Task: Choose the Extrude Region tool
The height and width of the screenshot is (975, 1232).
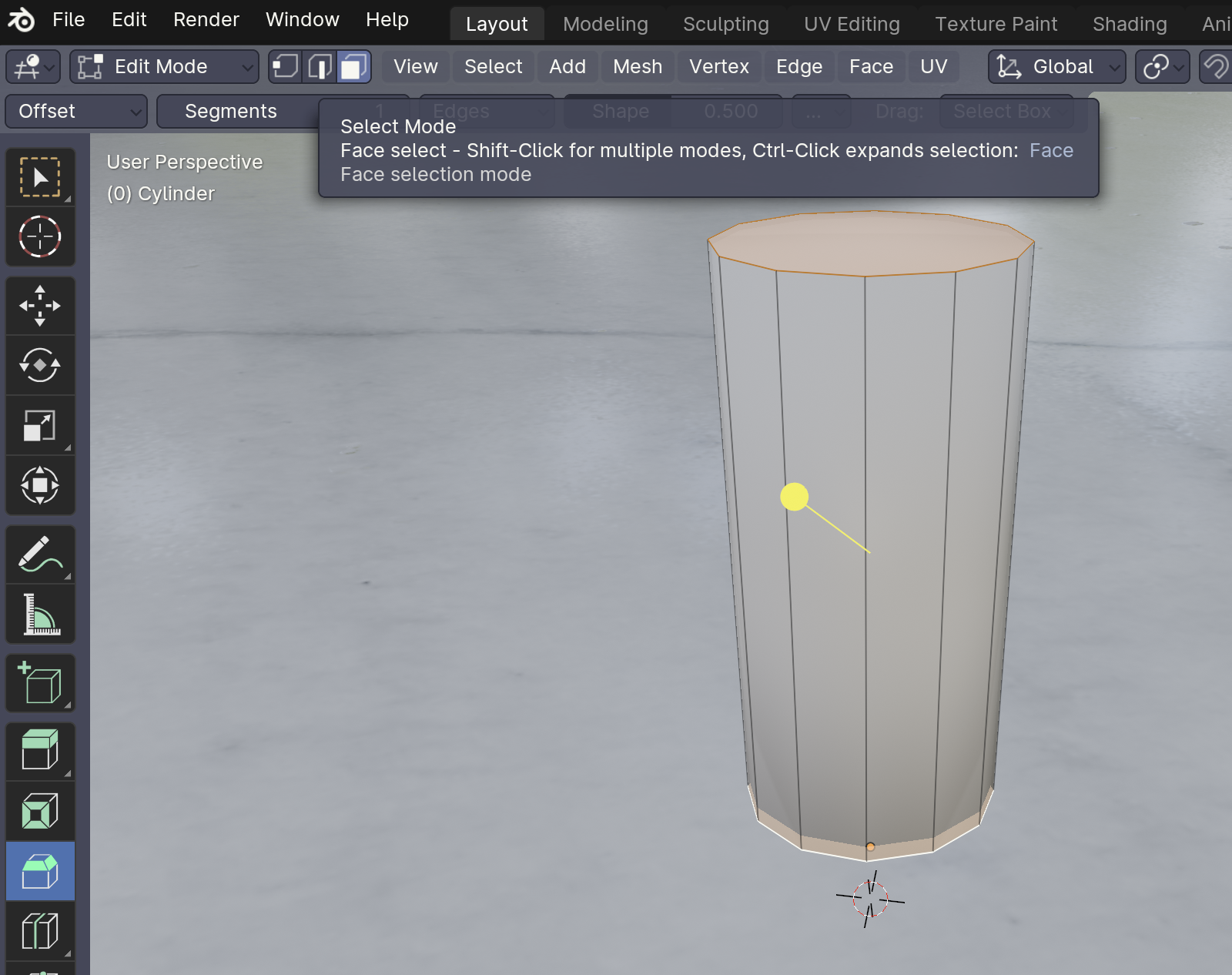Action: (x=40, y=751)
